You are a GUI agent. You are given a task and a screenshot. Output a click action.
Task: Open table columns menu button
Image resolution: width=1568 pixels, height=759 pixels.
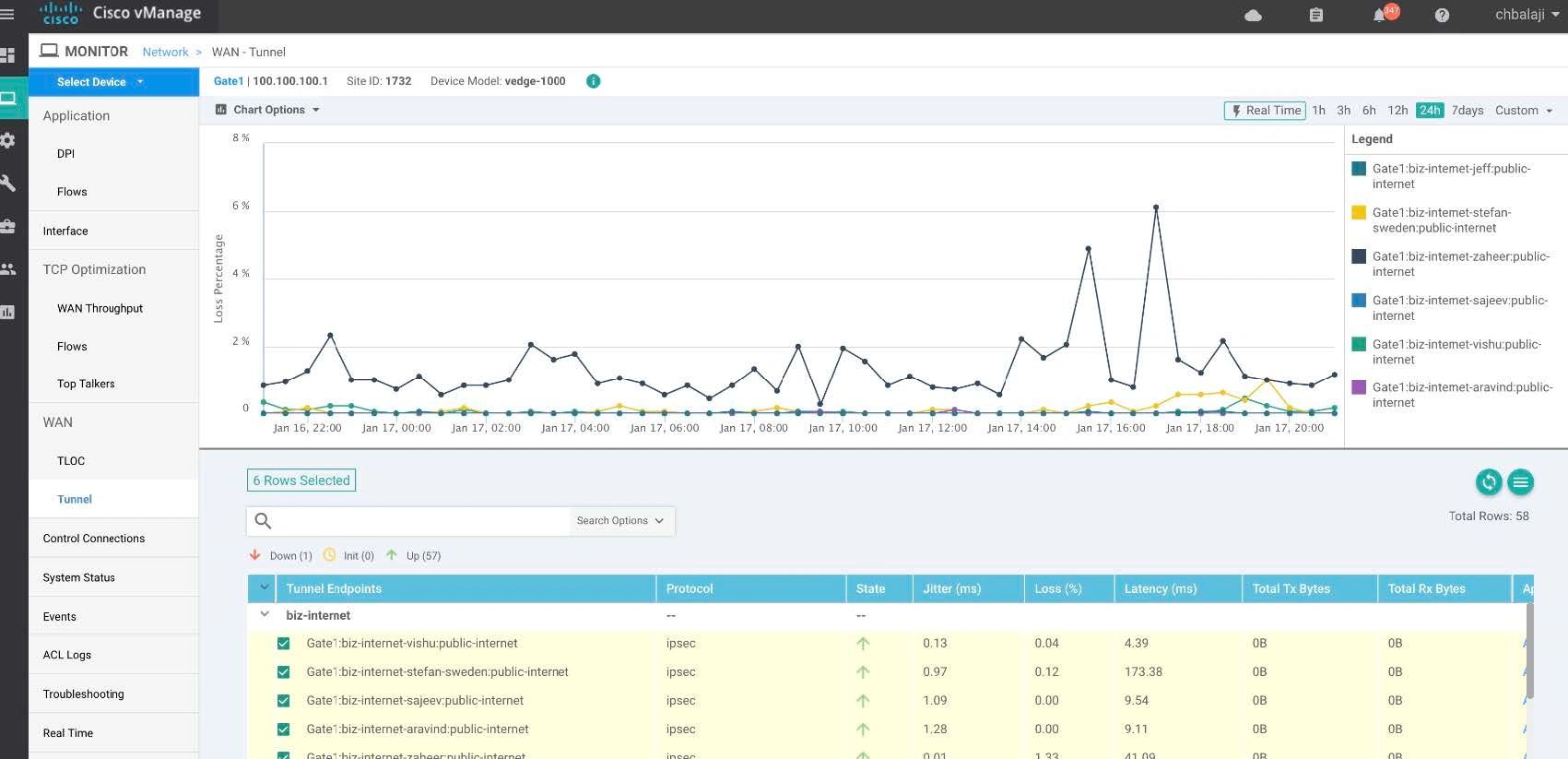1521,481
